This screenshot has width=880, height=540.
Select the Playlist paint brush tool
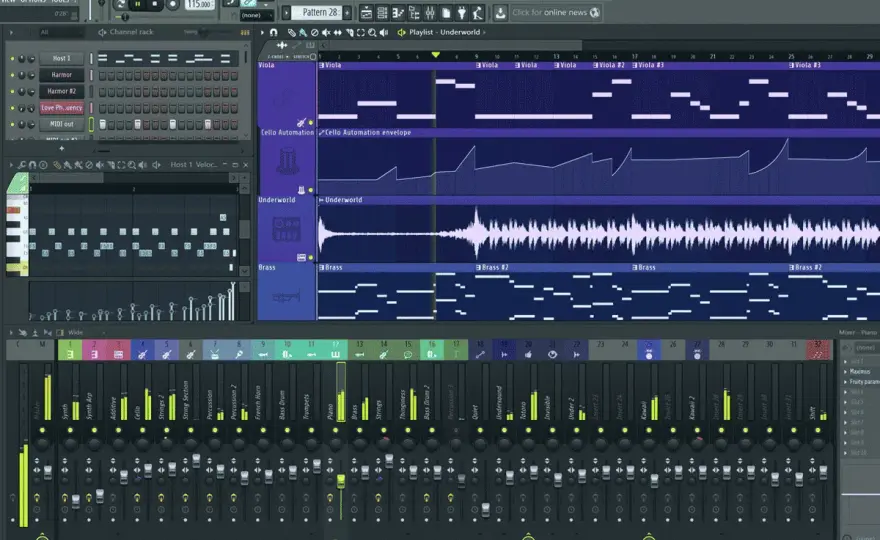click(302, 33)
